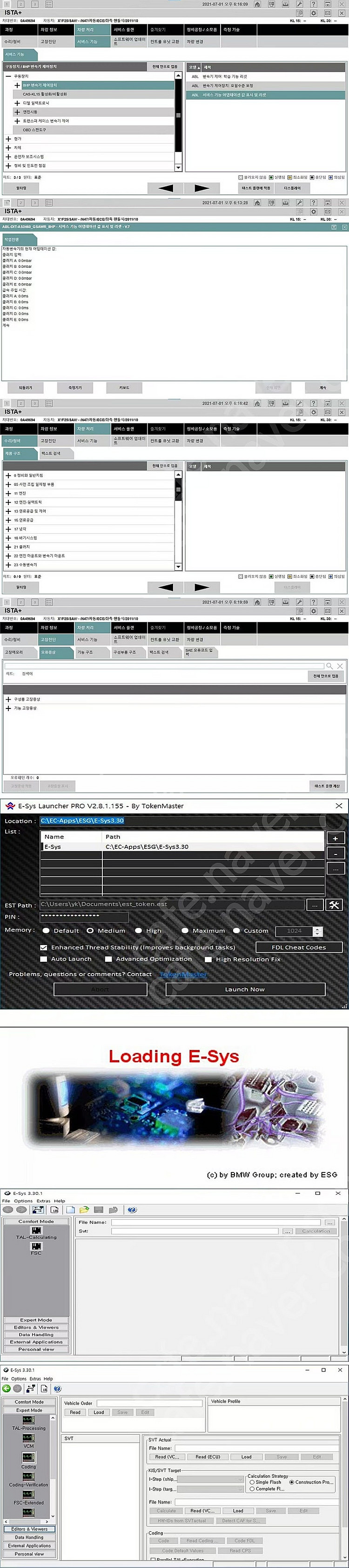Expand the 기능 고장증상 node
The image size is (349, 1568).
[8, 708]
